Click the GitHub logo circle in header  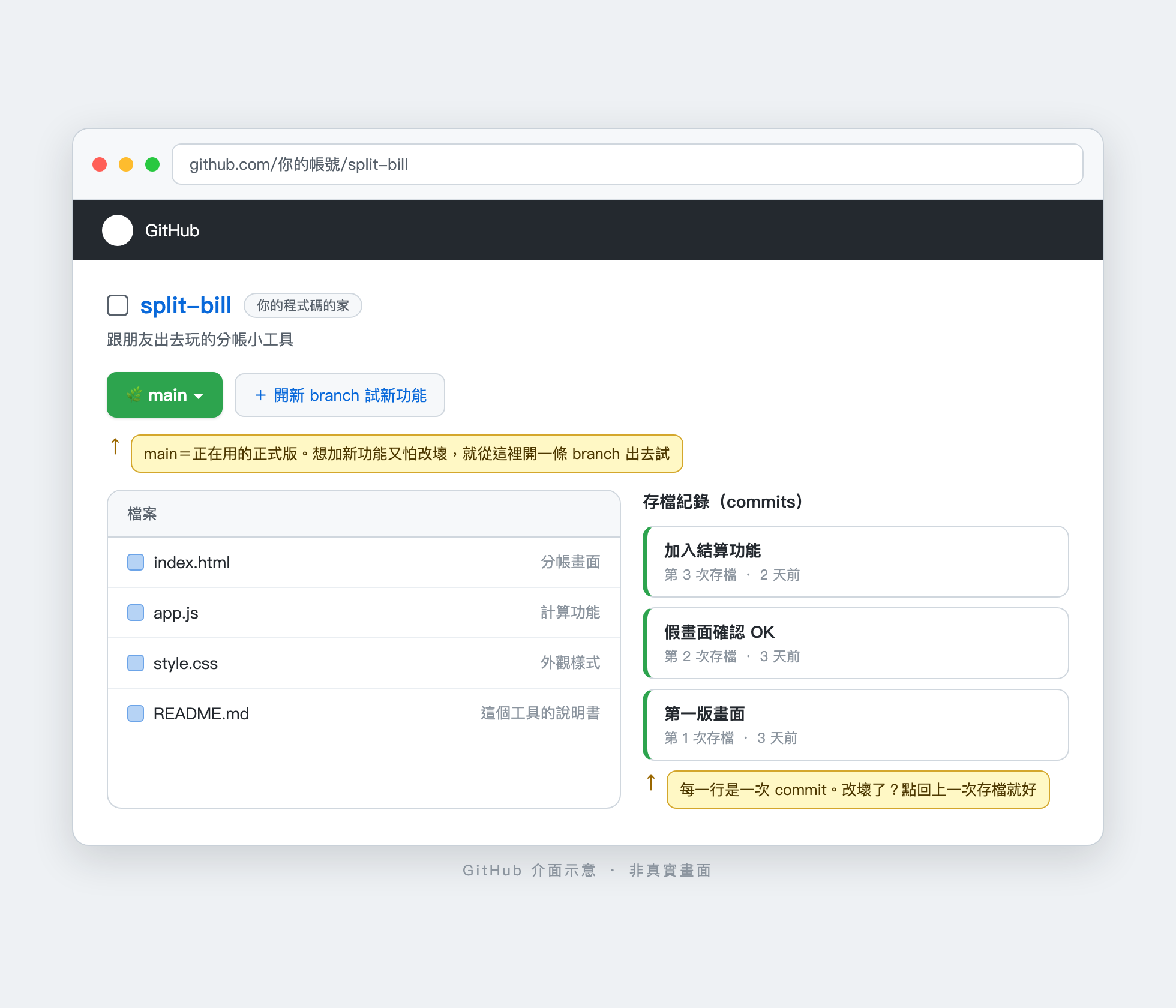coord(118,230)
